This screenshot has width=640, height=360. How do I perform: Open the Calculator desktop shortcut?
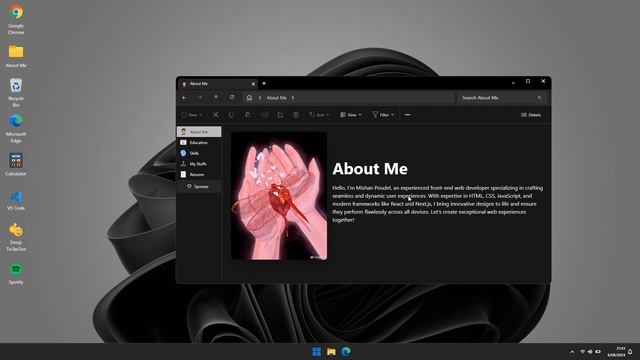tap(16, 164)
